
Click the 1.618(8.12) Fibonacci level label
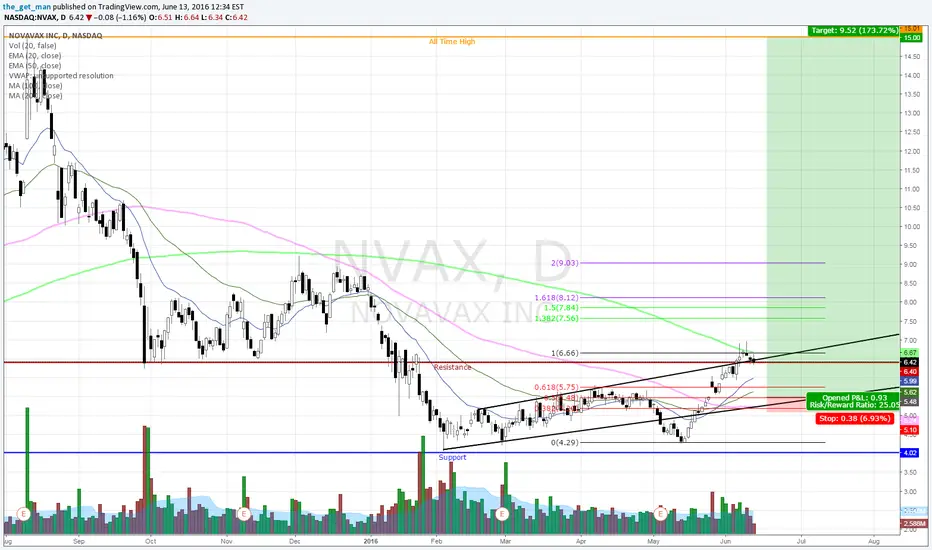point(556,298)
